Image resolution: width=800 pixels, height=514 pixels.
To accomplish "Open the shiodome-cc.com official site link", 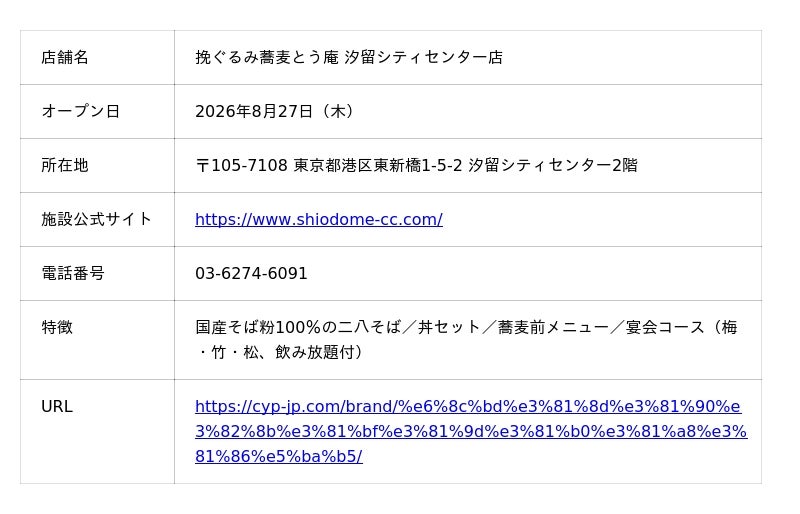I will 319,219.
